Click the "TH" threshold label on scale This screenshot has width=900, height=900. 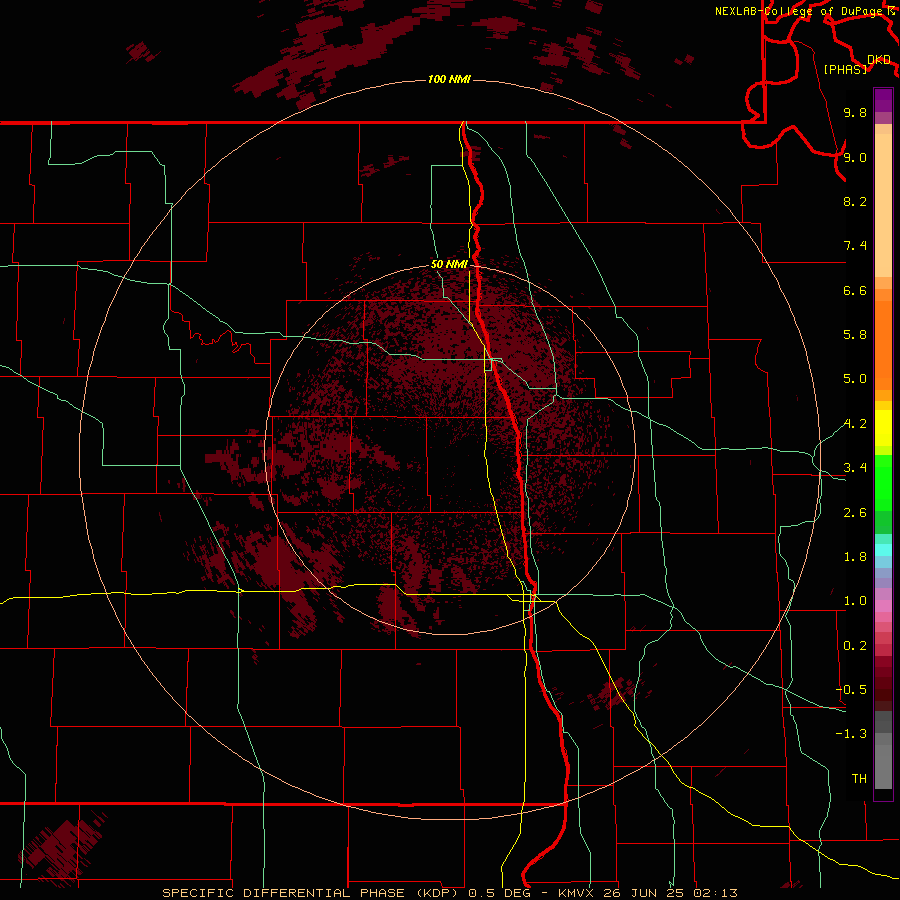(x=859, y=779)
